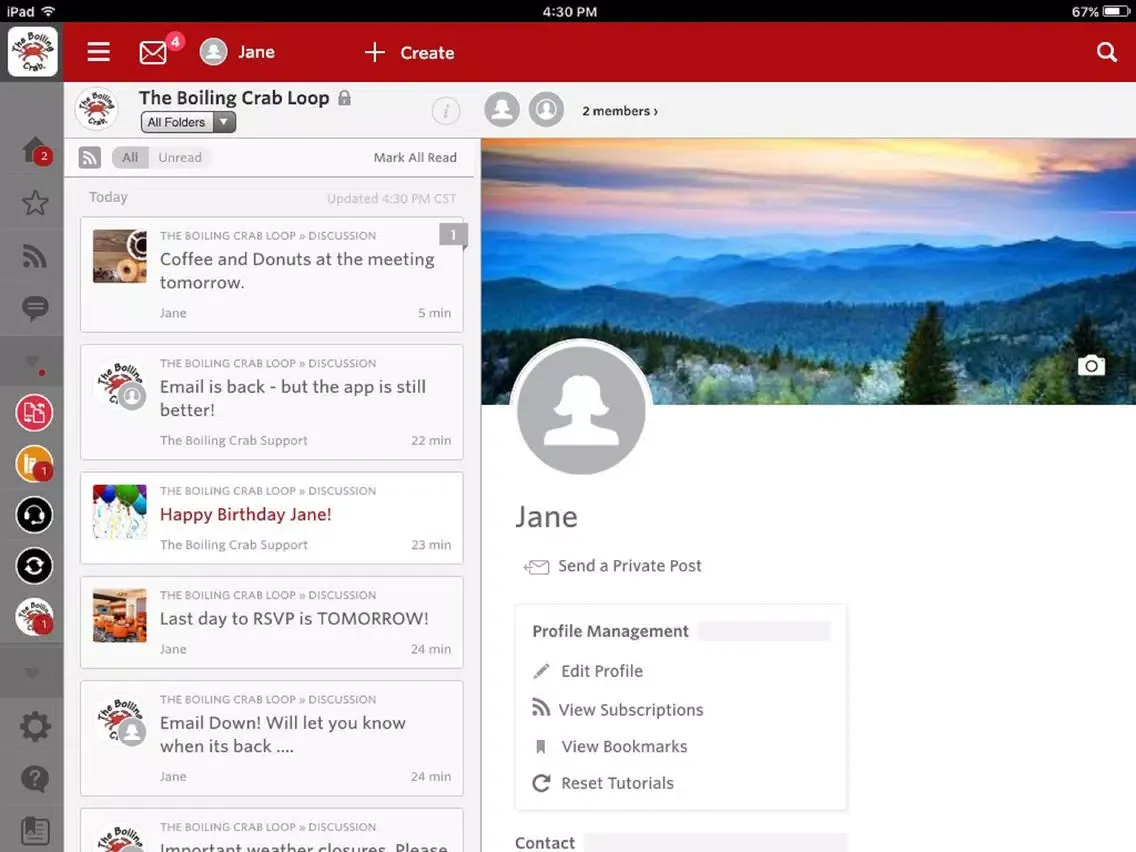The image size is (1136, 852).
Task: Open the inbox envelope with 4 notifications
Action: [x=154, y=52]
